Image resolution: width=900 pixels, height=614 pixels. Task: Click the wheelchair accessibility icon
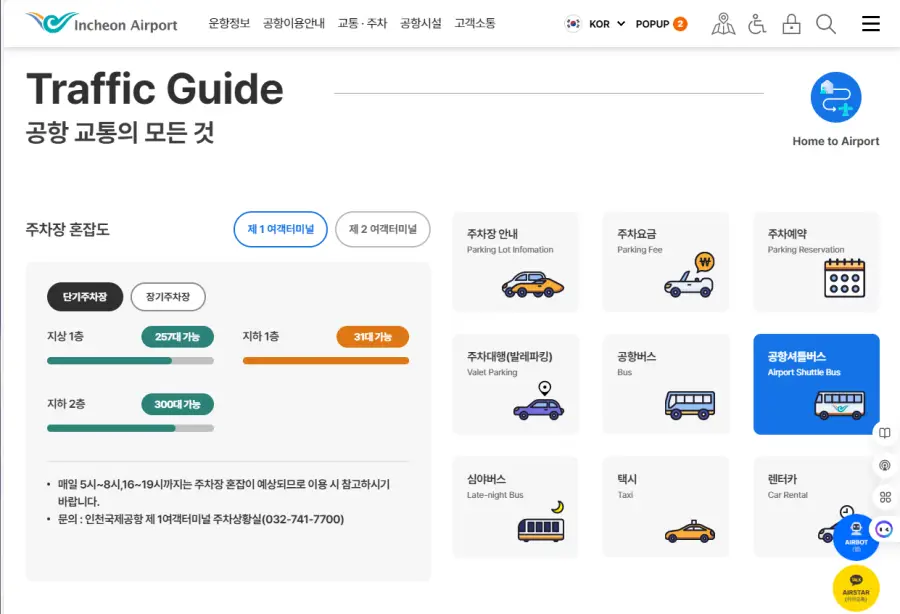click(x=757, y=23)
